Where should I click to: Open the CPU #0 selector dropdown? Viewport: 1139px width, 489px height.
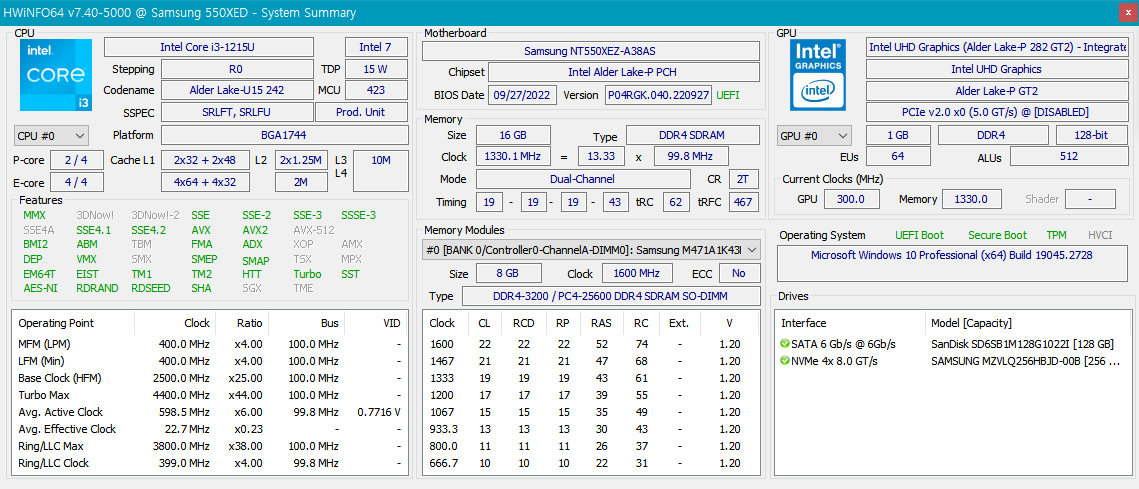tap(52, 136)
